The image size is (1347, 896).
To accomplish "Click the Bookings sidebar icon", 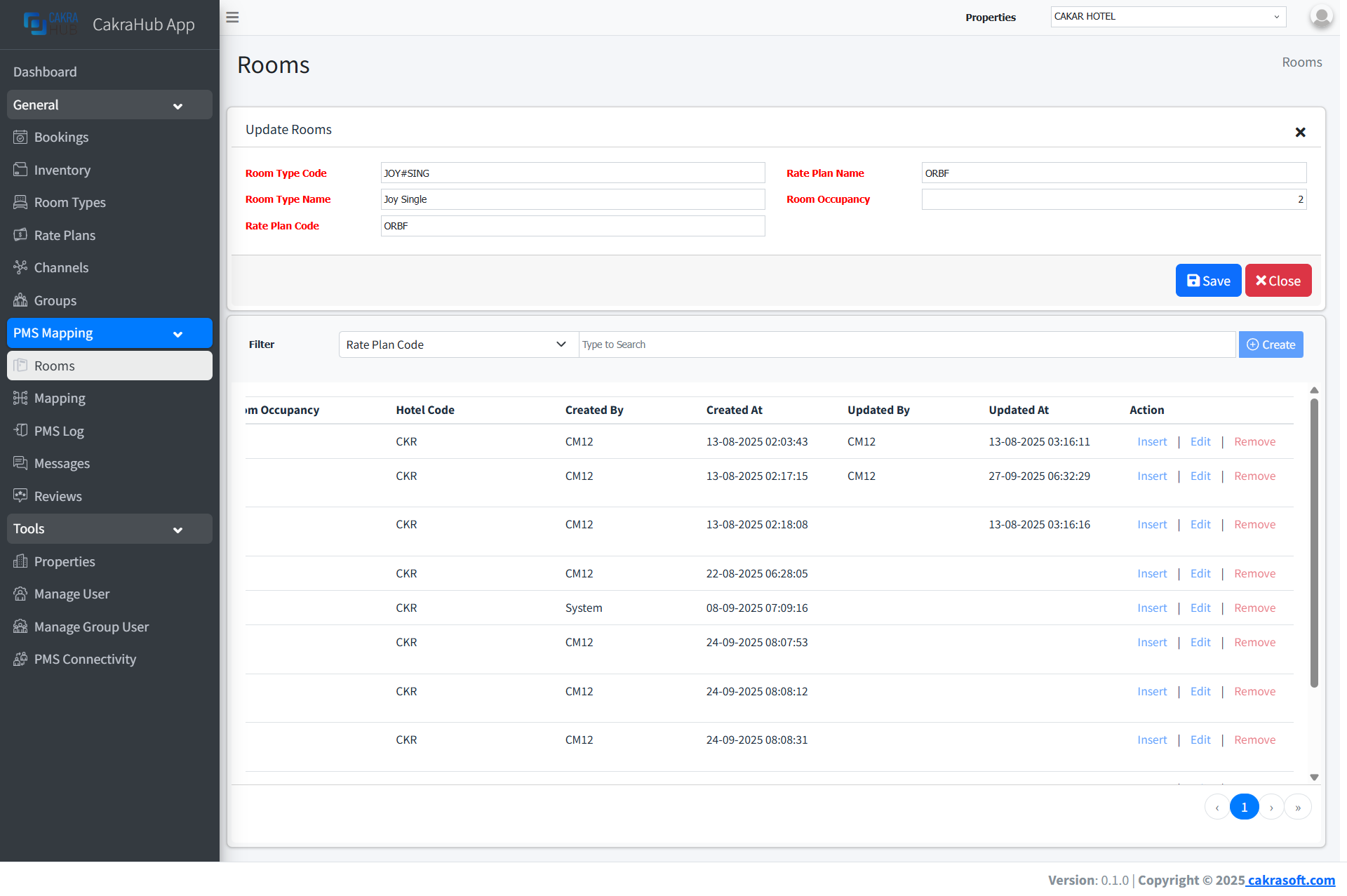I will coord(20,137).
